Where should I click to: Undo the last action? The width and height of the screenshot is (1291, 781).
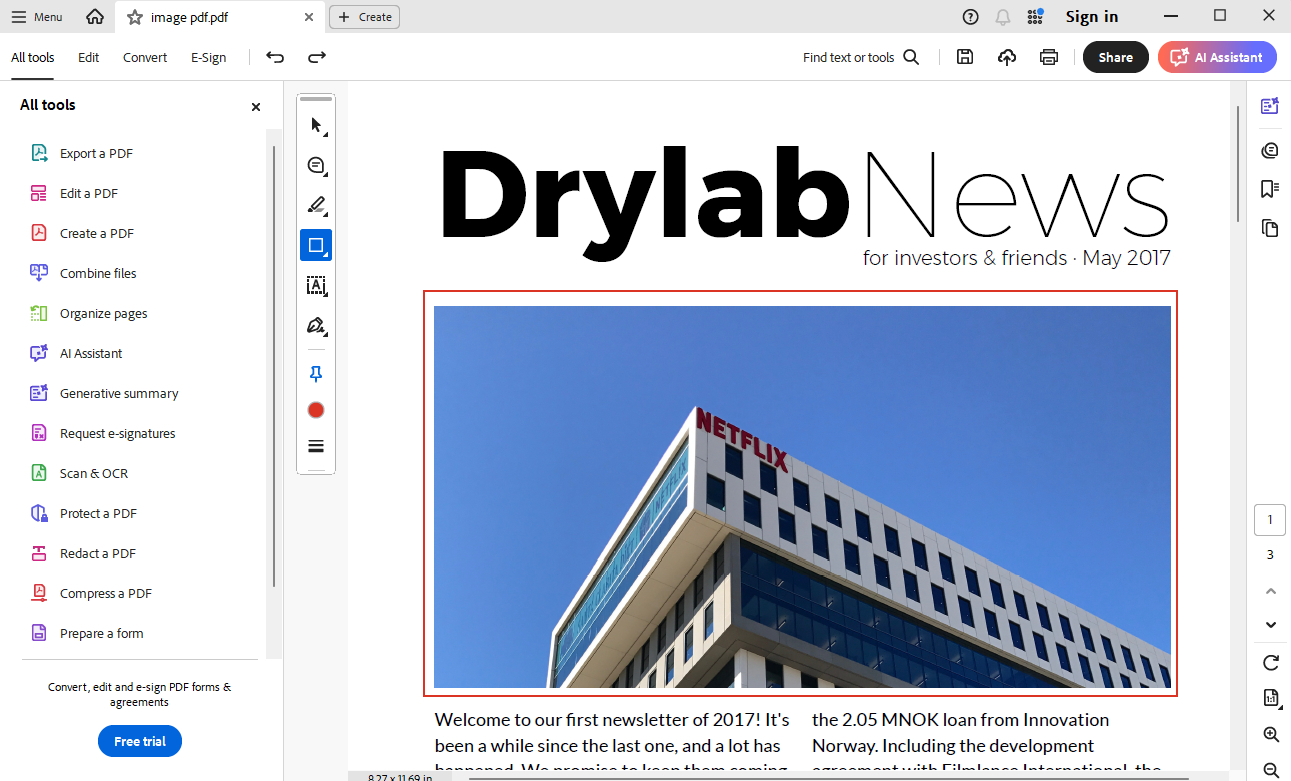pos(275,57)
